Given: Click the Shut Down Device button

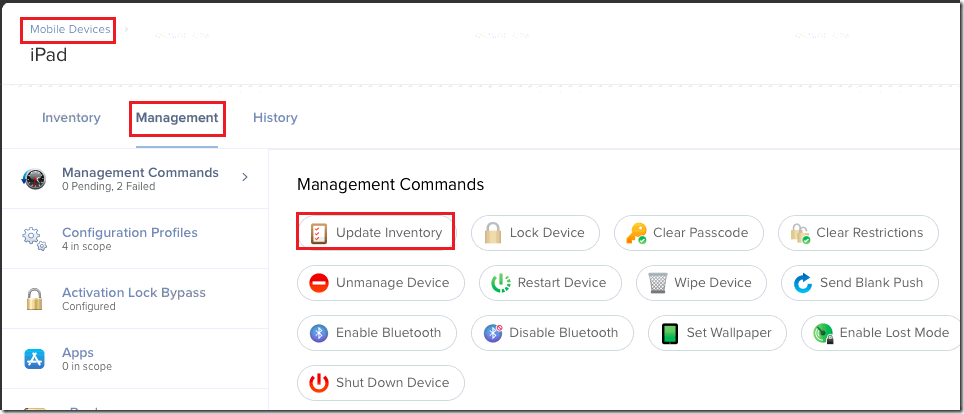Looking at the screenshot, I should [381, 383].
